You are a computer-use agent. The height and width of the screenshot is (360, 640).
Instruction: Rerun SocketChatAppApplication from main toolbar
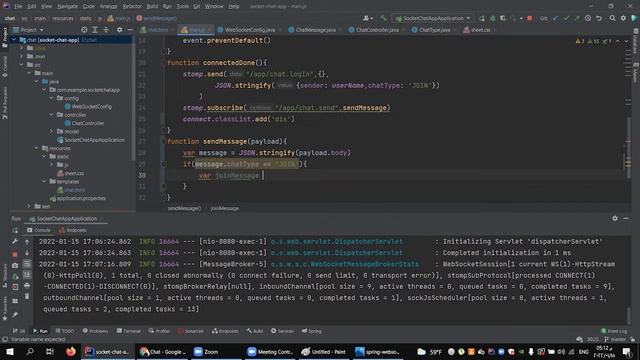click(482, 18)
